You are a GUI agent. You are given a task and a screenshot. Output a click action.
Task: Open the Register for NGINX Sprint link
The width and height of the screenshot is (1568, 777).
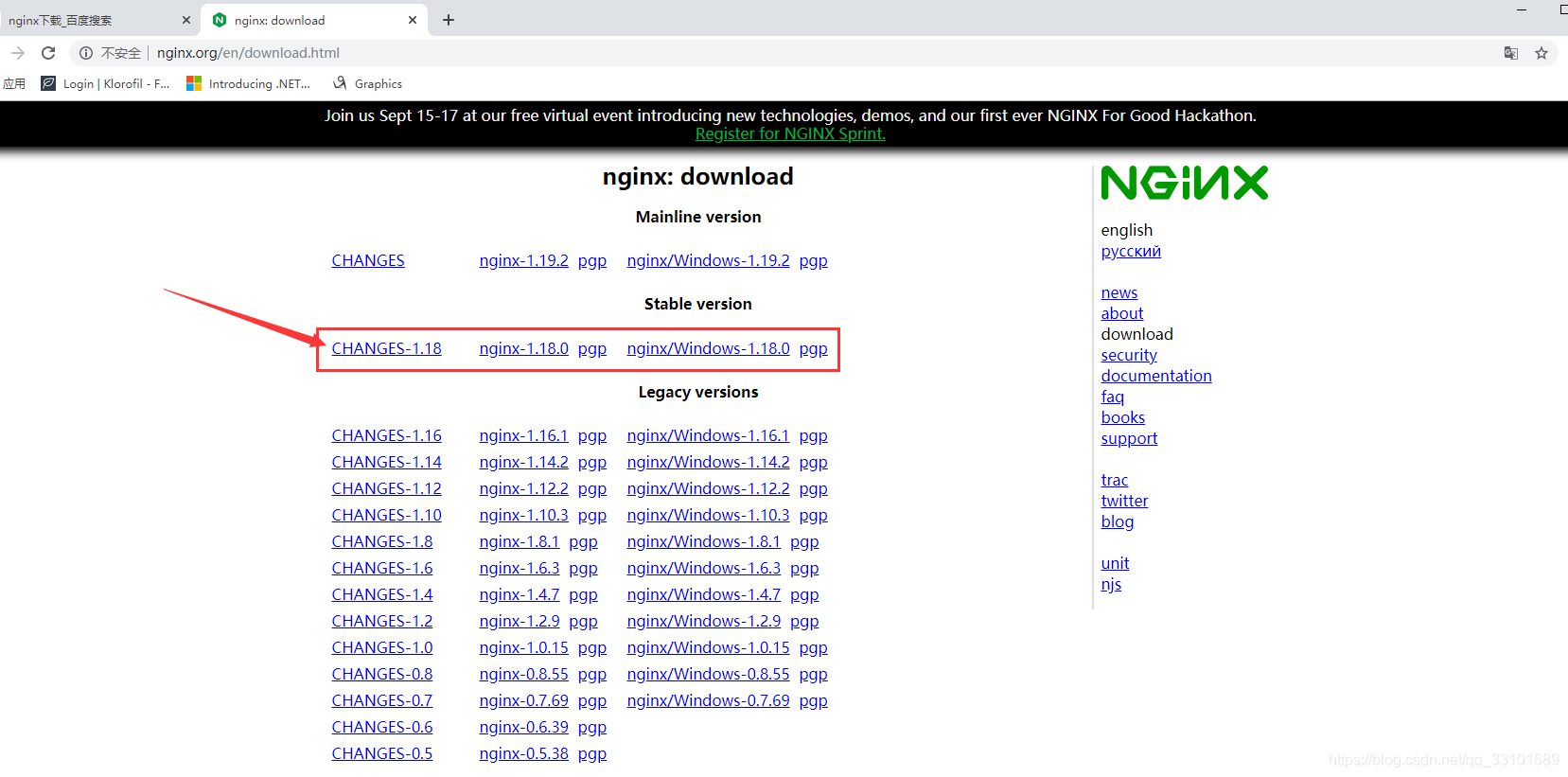pos(790,133)
